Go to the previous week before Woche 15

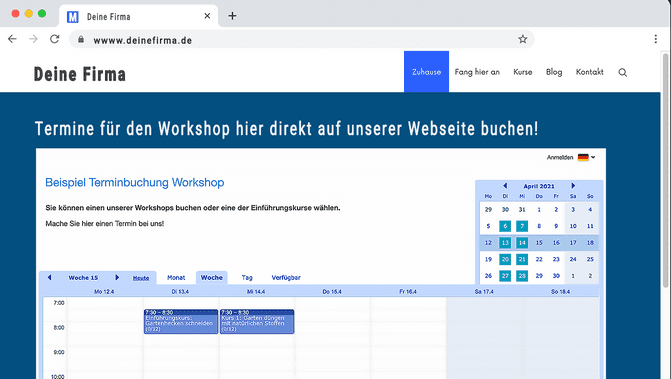tap(49, 277)
